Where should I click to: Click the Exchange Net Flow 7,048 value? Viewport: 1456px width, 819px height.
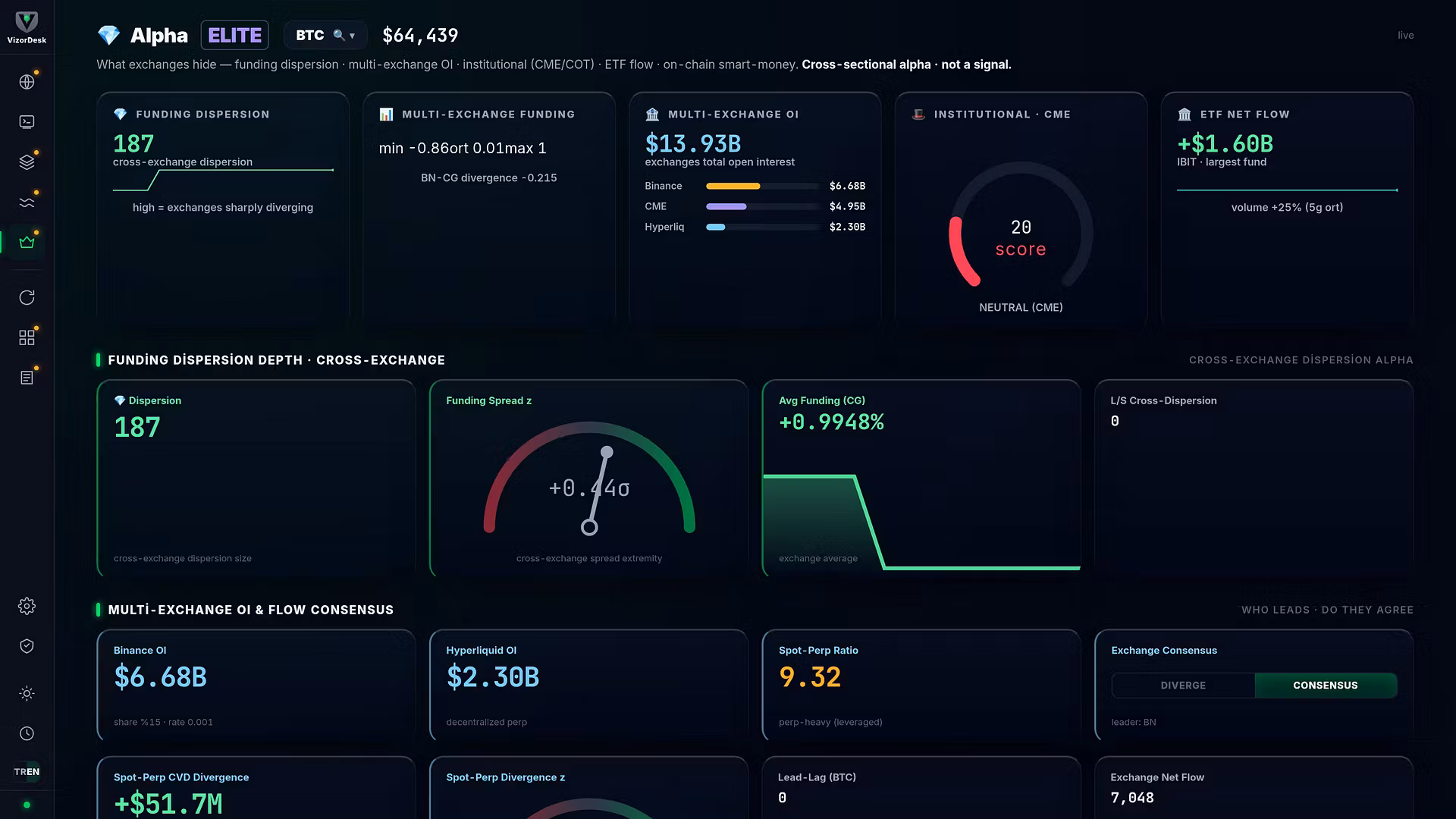click(1132, 798)
